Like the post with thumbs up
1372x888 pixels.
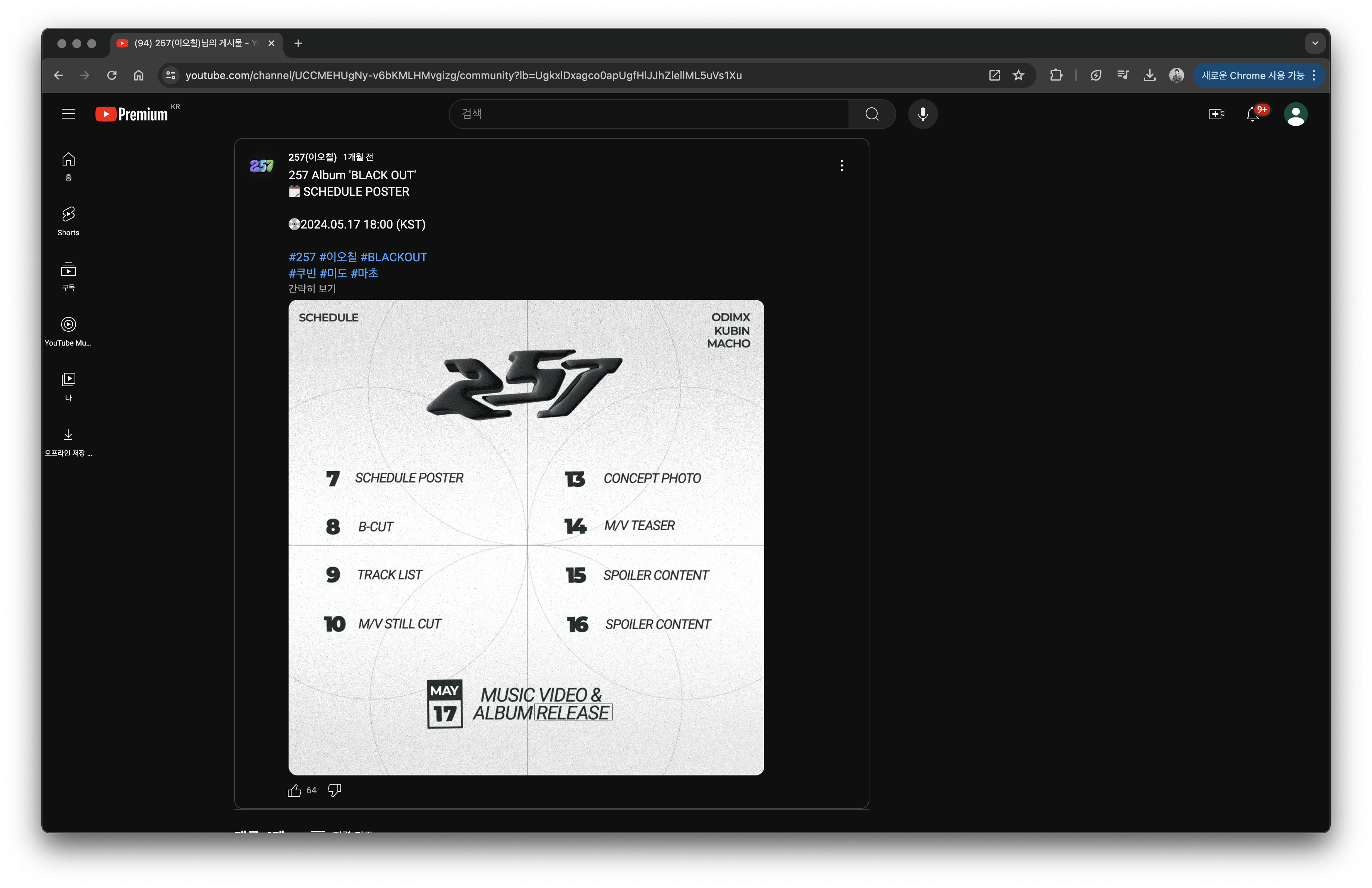(x=295, y=791)
